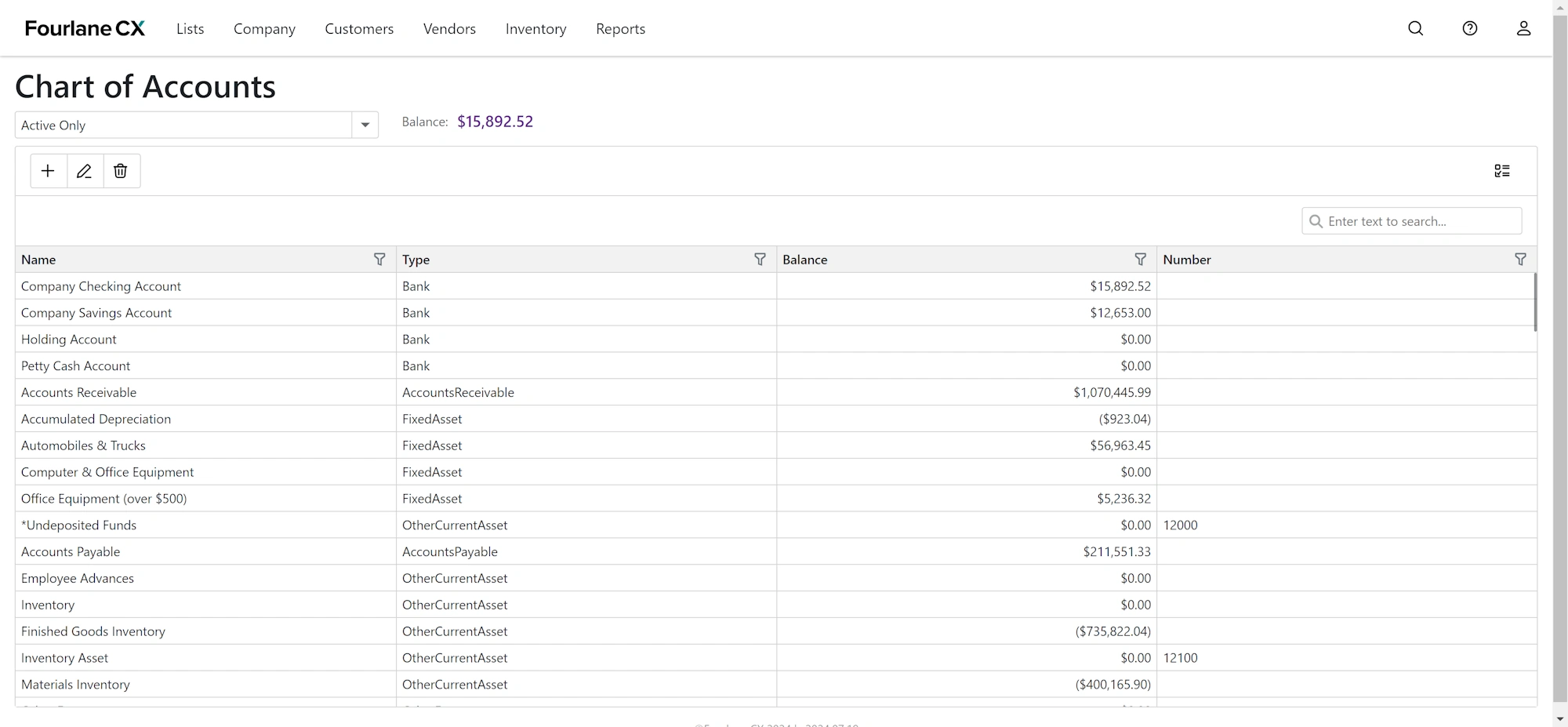Select Accounts Receivable row name
Screen dimensions: 1568x727
coord(78,392)
